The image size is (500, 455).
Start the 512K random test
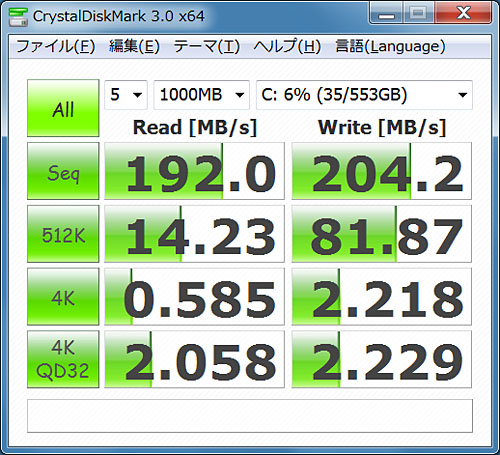point(63,234)
